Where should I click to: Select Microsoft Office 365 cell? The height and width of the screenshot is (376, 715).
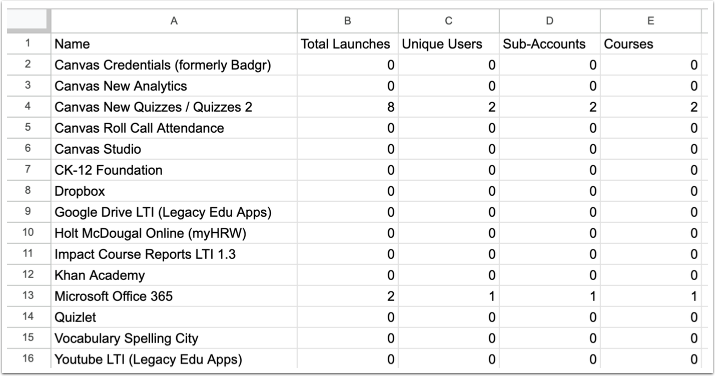(x=174, y=296)
